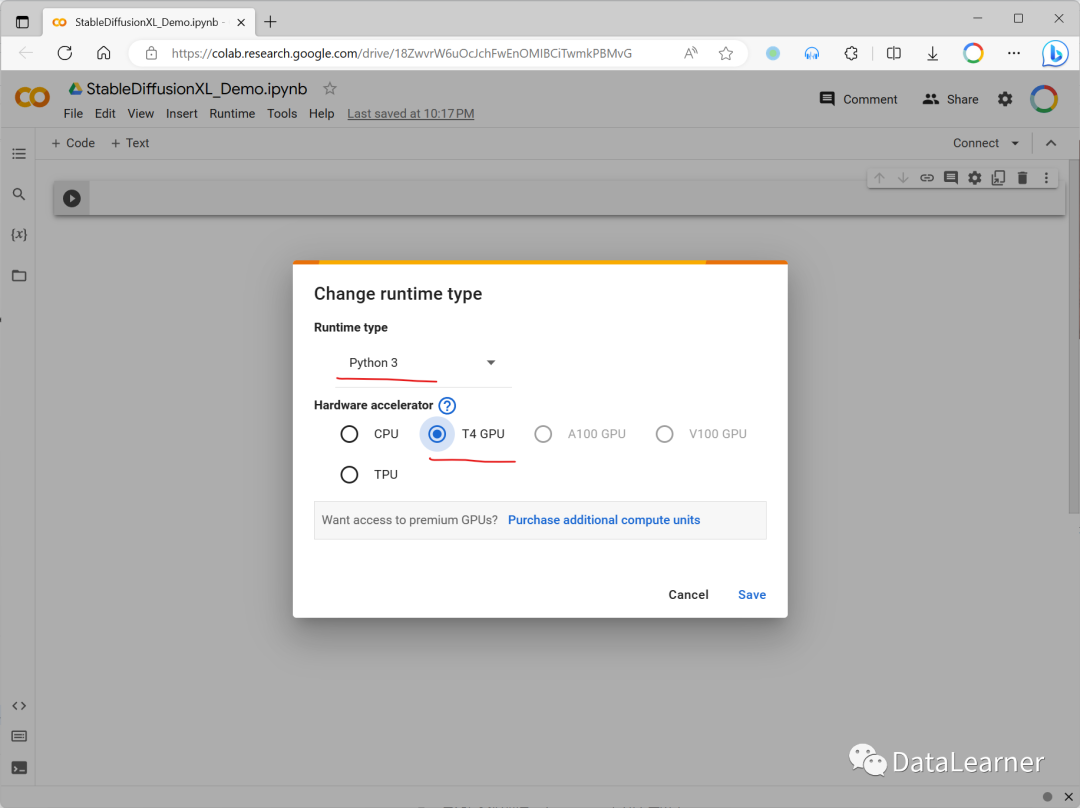Select the CPU radio button

coord(349,434)
